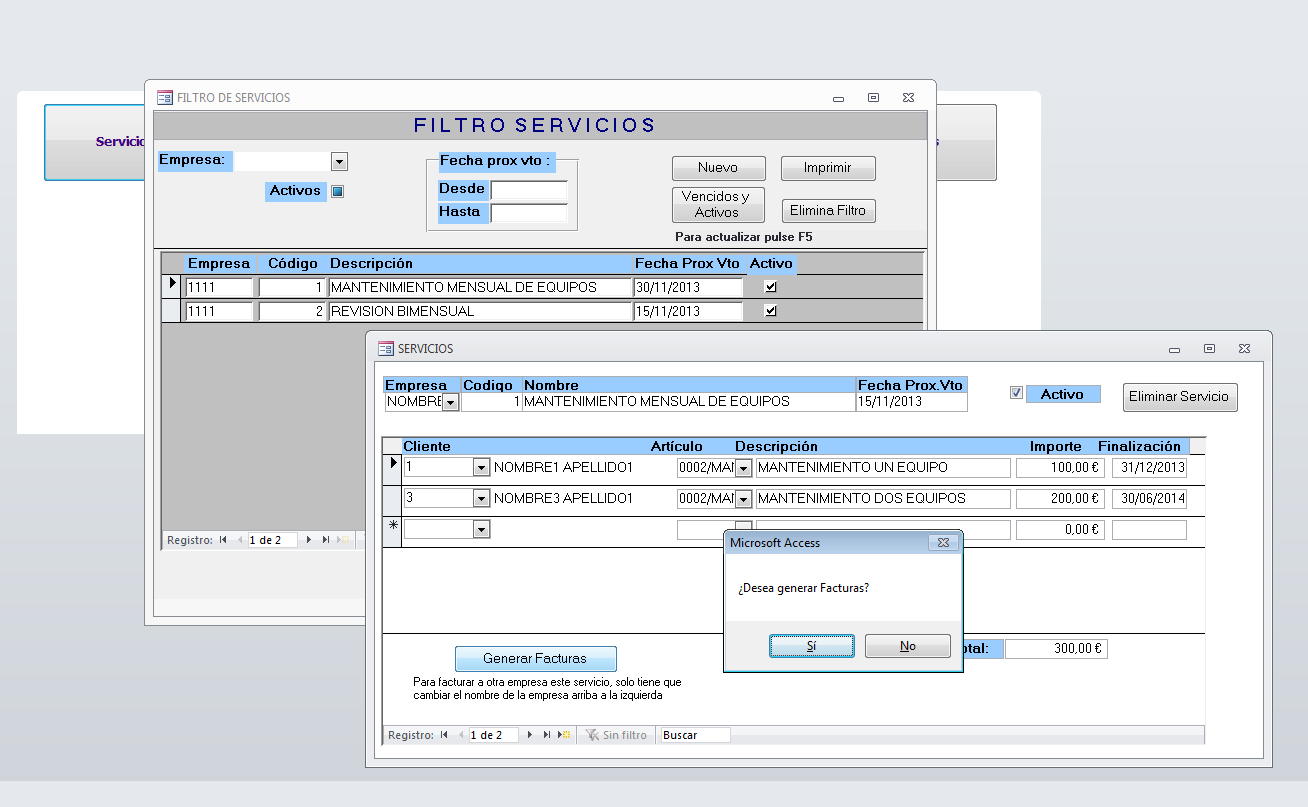The height and width of the screenshot is (807, 1308).
Task: Click the Generar Facturas button
Action: pyautogui.click(x=535, y=659)
